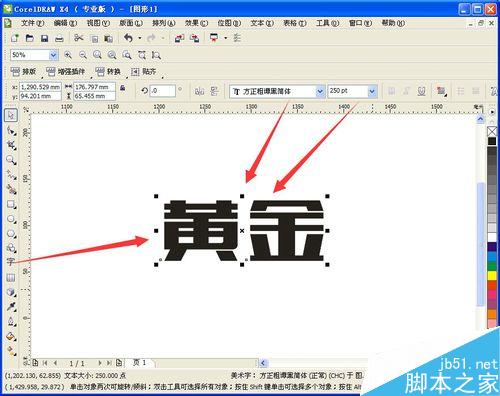This screenshot has width=500, height=396.
Task: Select the Smart Fill tool
Action: (11, 190)
